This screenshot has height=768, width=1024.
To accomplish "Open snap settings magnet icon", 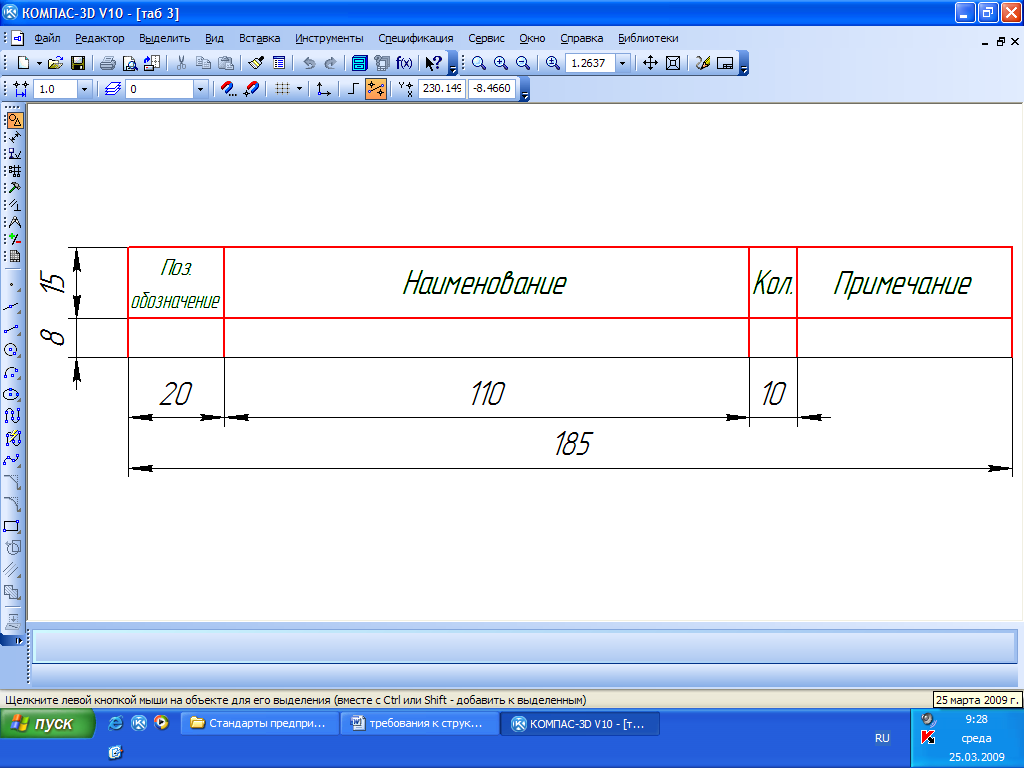I will pos(229,89).
